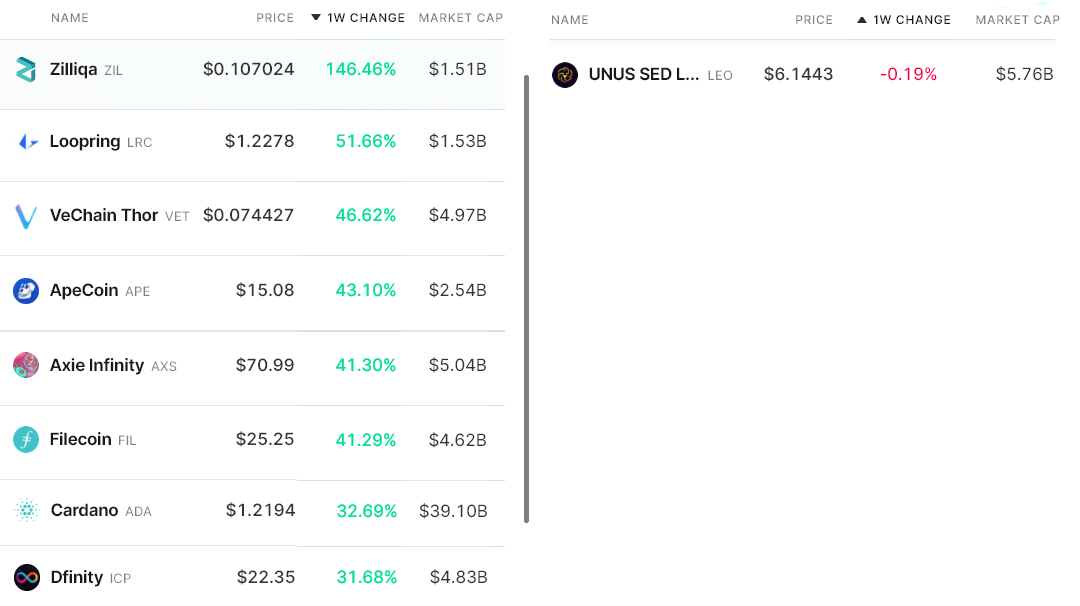Click the Cardano logo icon
Viewport: 1080px width, 606px height.
26,511
